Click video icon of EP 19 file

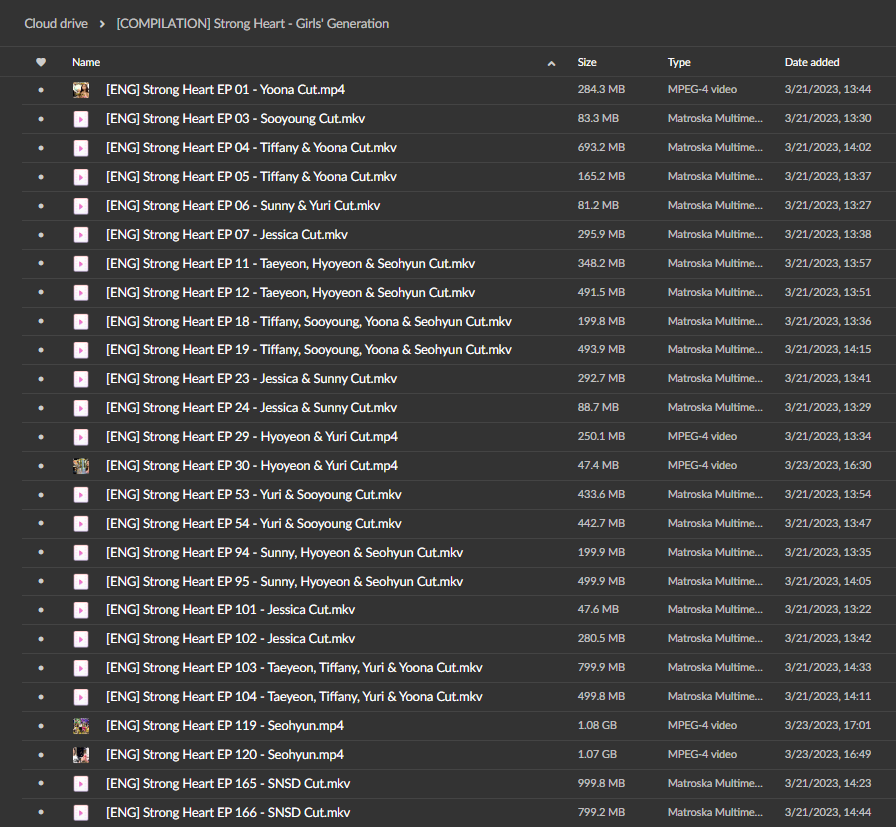click(x=81, y=350)
